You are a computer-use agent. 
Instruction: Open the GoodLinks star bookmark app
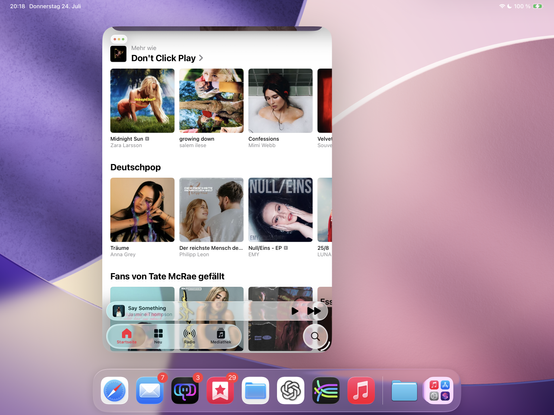click(220, 390)
